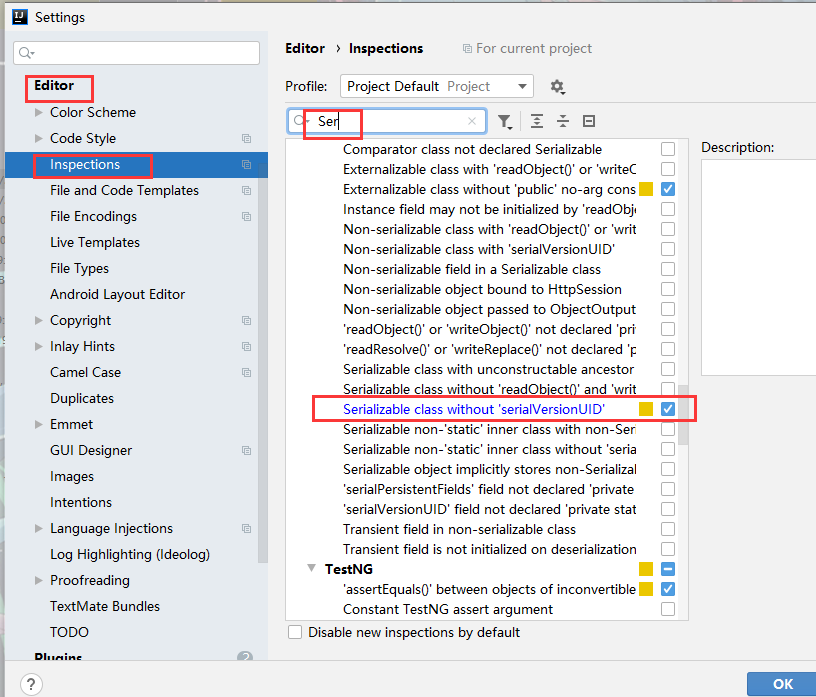The height and width of the screenshot is (697, 816).
Task: Expand the Color Scheme tree node
Action: point(39,112)
